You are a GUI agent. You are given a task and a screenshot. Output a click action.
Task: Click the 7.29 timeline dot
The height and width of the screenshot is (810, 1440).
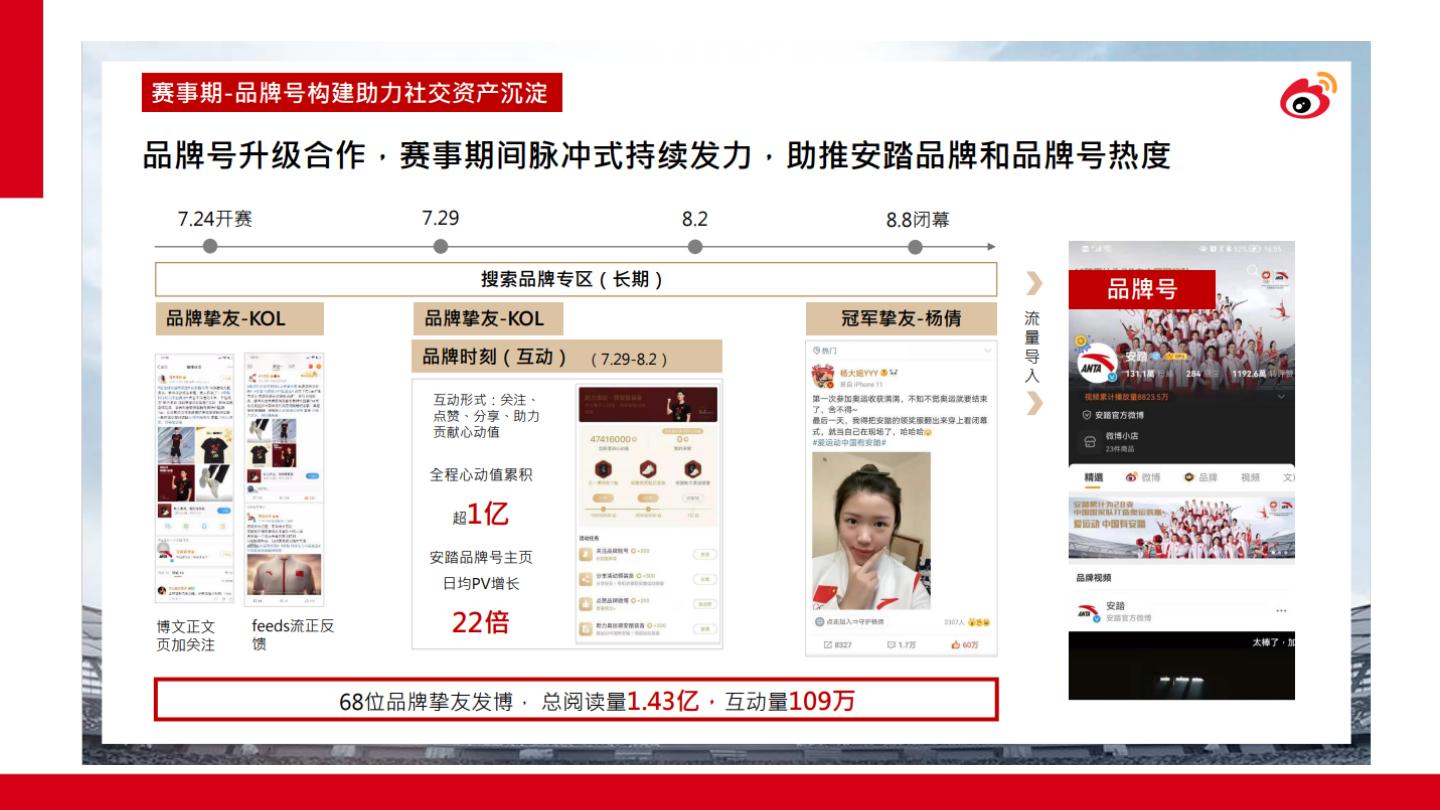pyautogui.click(x=440, y=247)
